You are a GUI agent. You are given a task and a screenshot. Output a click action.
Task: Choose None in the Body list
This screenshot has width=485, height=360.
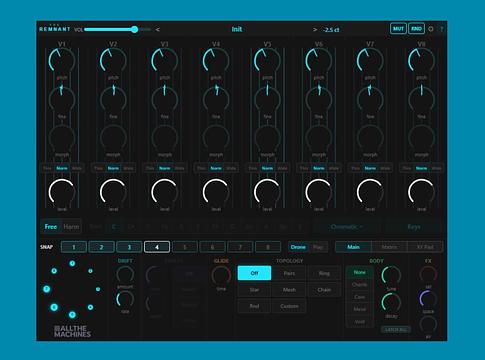click(x=360, y=272)
